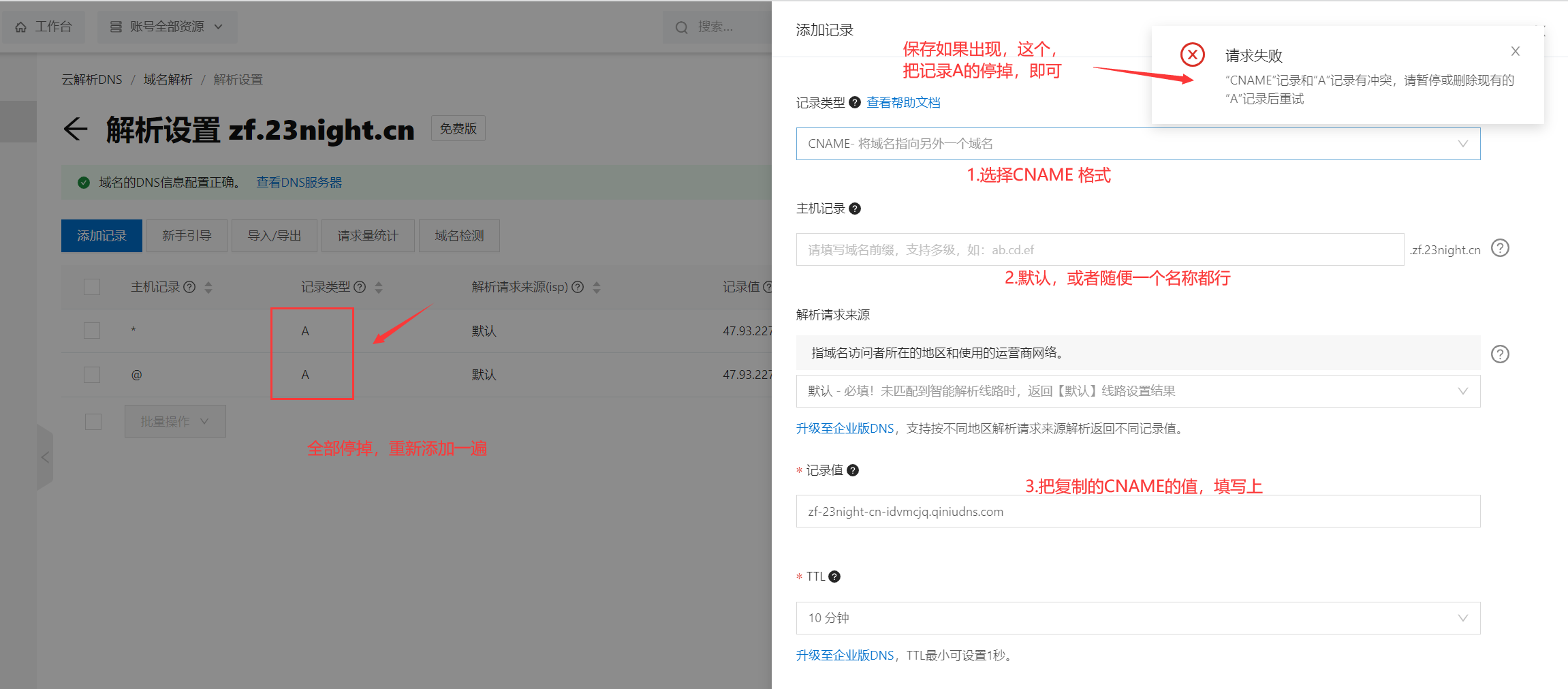Click the 免费版 badge
This screenshot has height=689, width=1568.
[458, 128]
